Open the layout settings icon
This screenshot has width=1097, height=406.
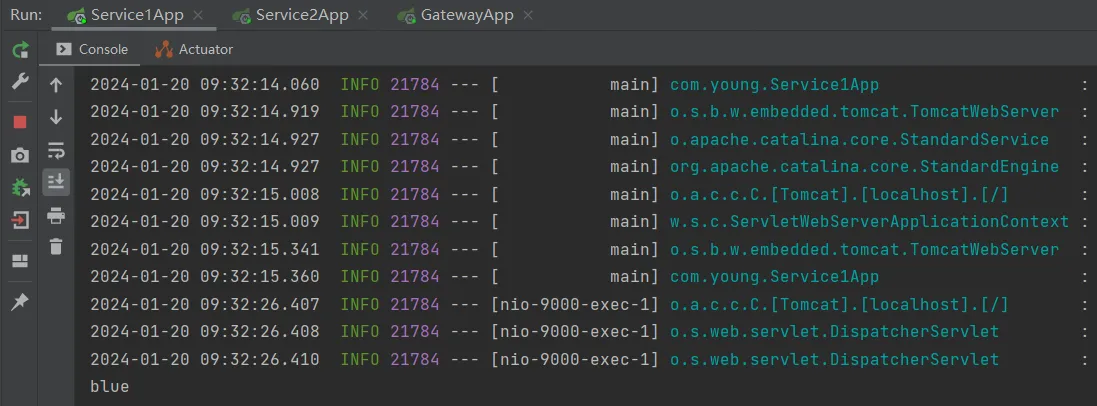[x=20, y=261]
